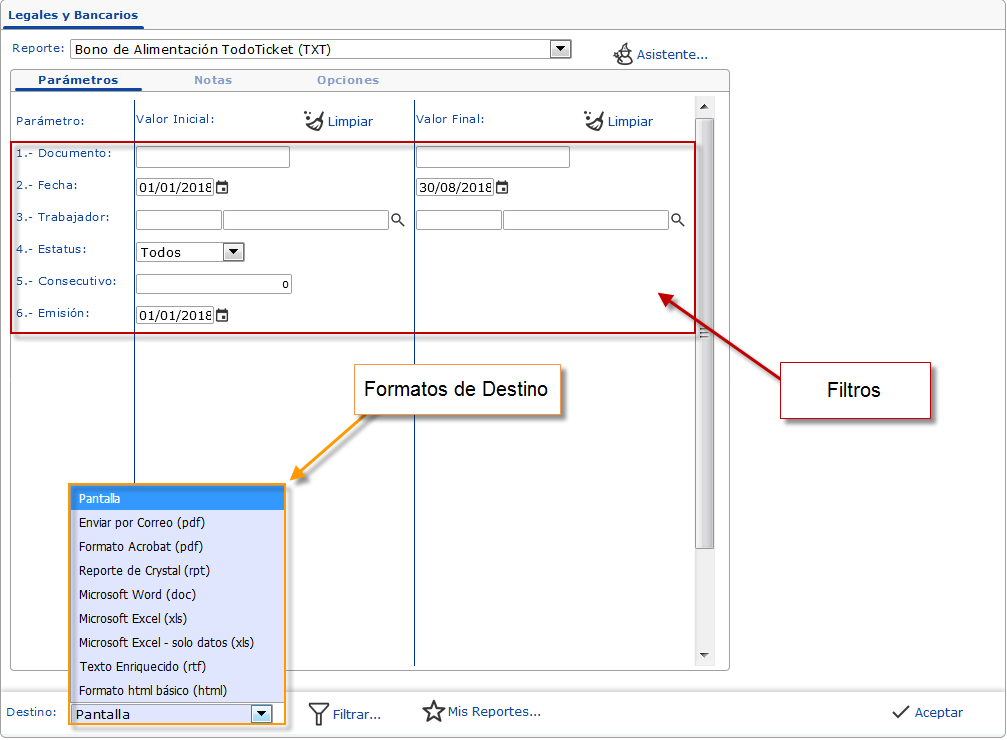Open the Asistente link
Screen dimensions: 1007x740
[x=672, y=55]
